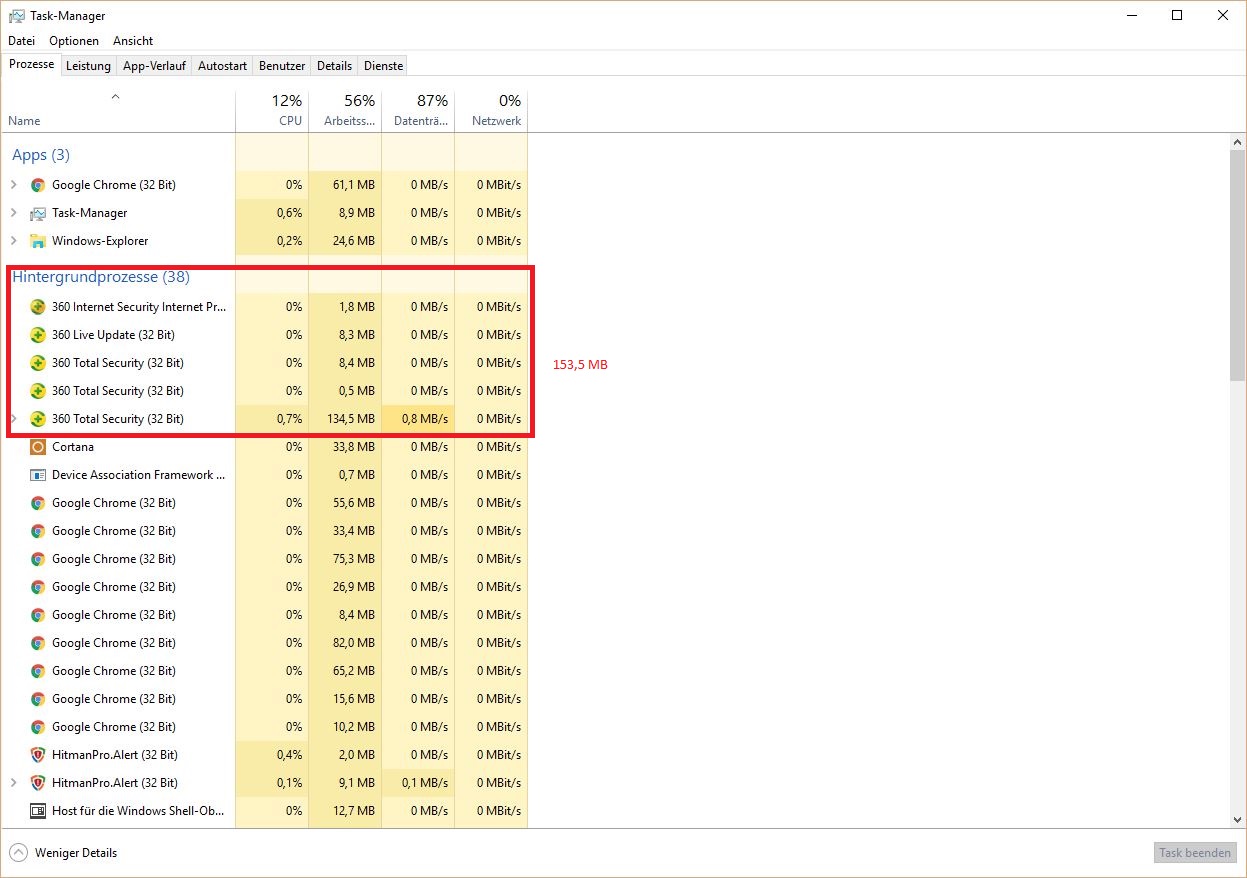The width and height of the screenshot is (1247, 878).
Task: Switch to the Leistung tab
Action: pos(88,66)
